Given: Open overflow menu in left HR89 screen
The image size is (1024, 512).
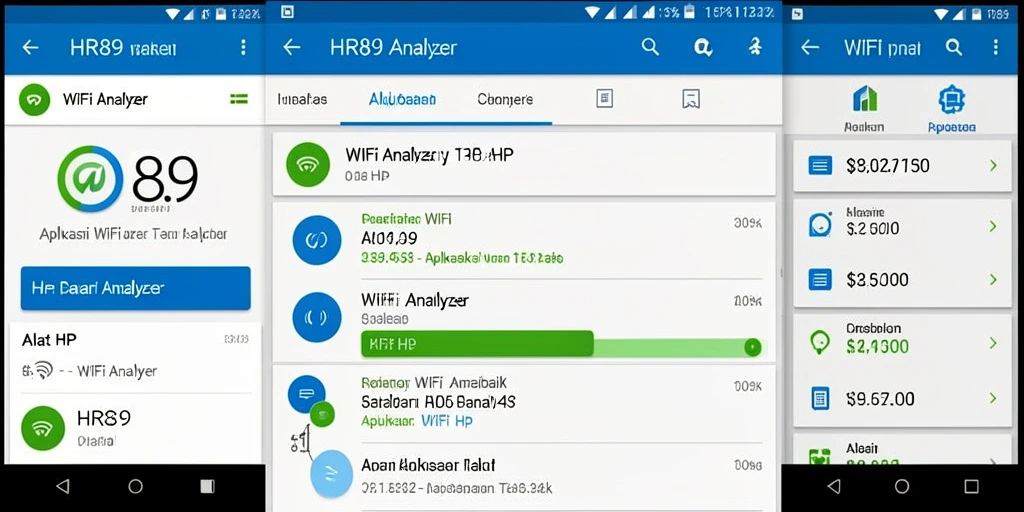Looking at the screenshot, I should 243,47.
